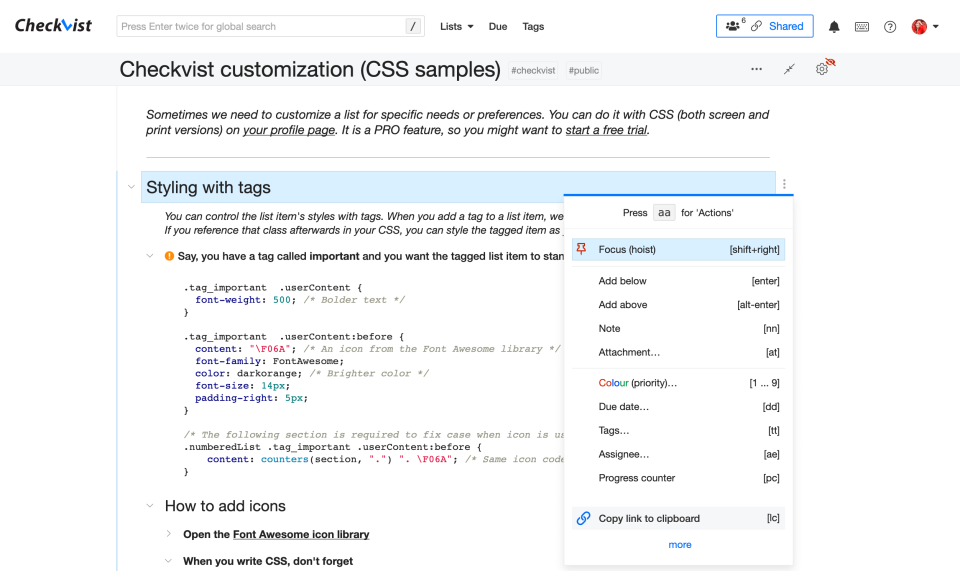The height and width of the screenshot is (571, 960).
Task: Open the user avatar account menu
Action: [x=924, y=27]
